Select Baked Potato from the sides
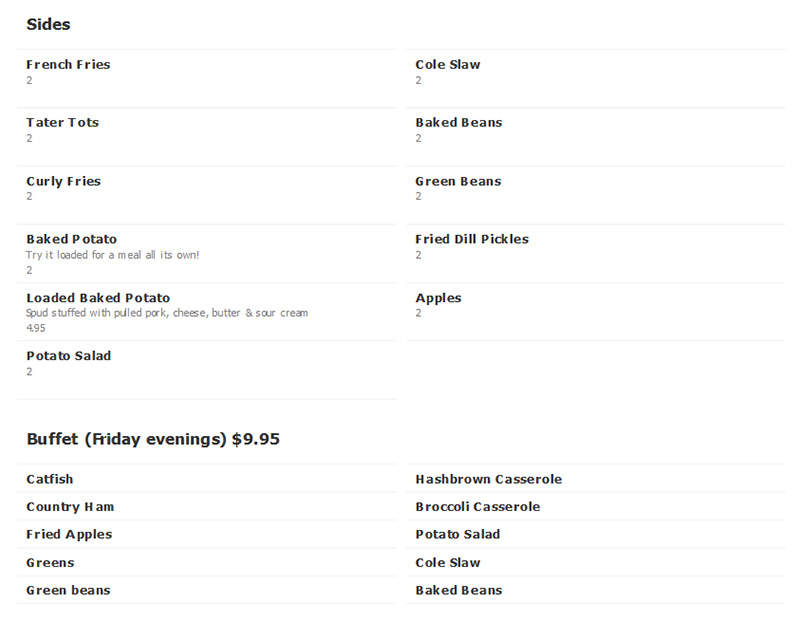Screen dimensions: 800x625 pyautogui.click(x=71, y=239)
